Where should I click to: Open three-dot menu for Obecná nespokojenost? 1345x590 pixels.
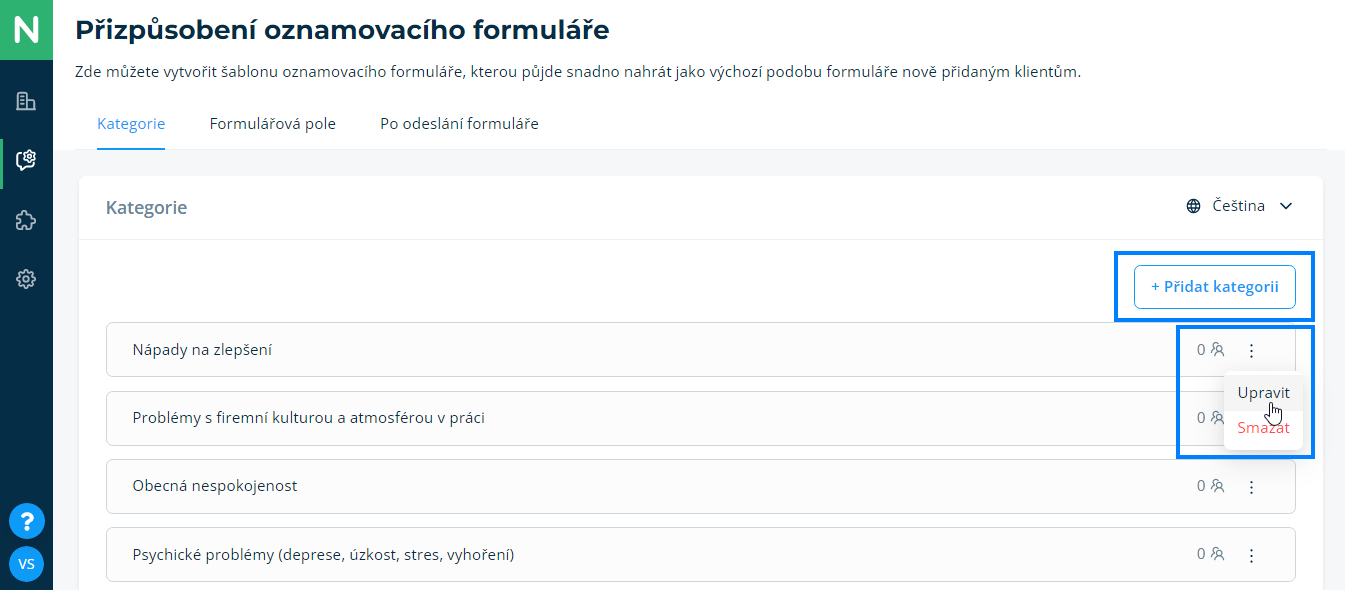click(1251, 487)
